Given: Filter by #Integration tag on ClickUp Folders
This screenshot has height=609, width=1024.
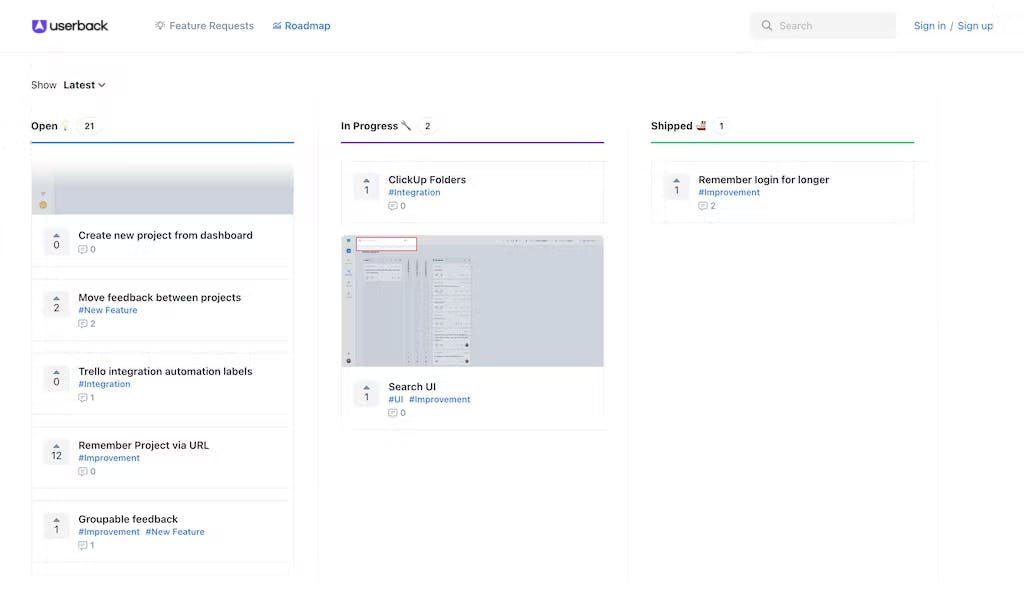Looking at the screenshot, I should click(414, 193).
